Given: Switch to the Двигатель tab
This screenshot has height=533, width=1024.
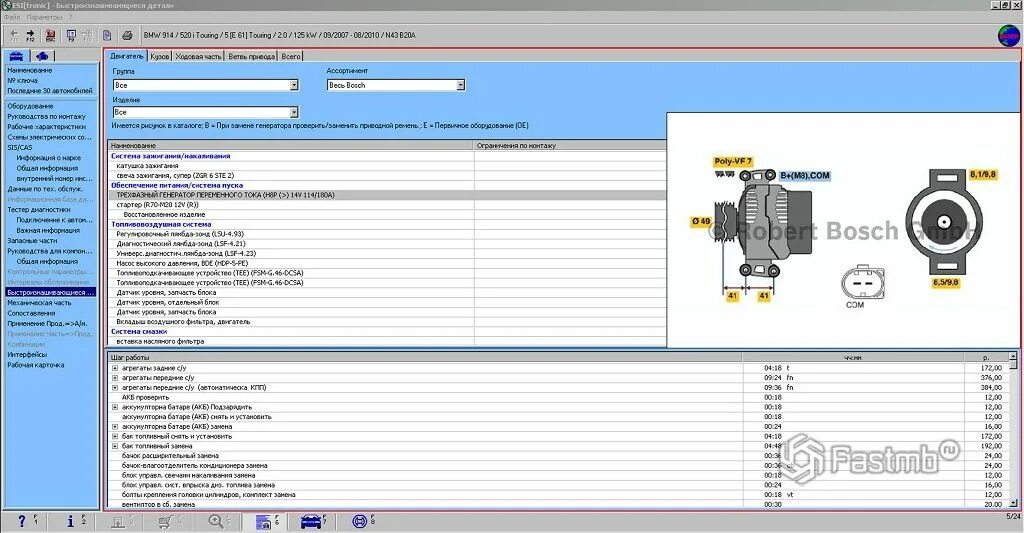Looking at the screenshot, I should tap(126, 56).
